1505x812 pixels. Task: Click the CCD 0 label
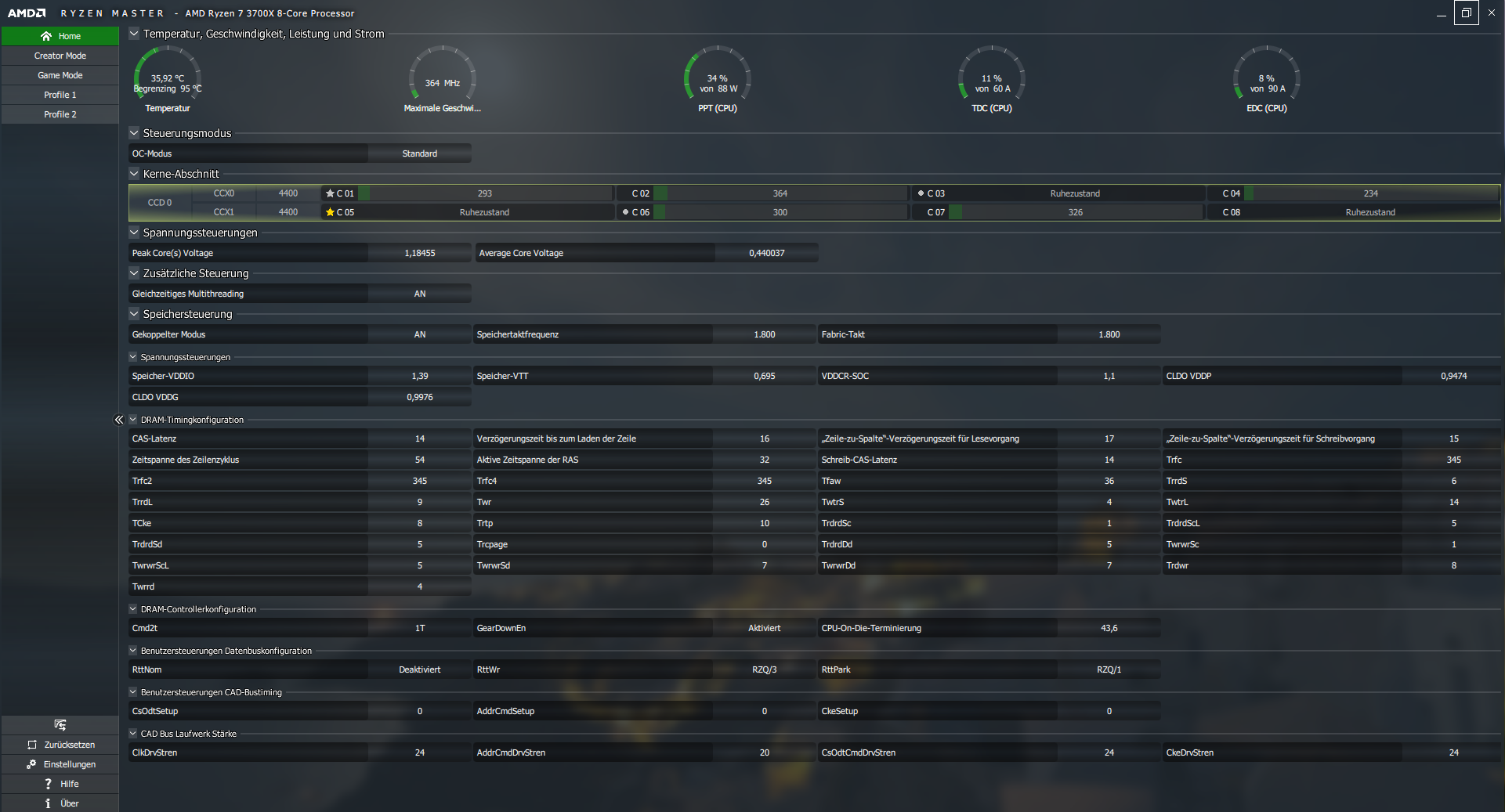click(x=160, y=203)
